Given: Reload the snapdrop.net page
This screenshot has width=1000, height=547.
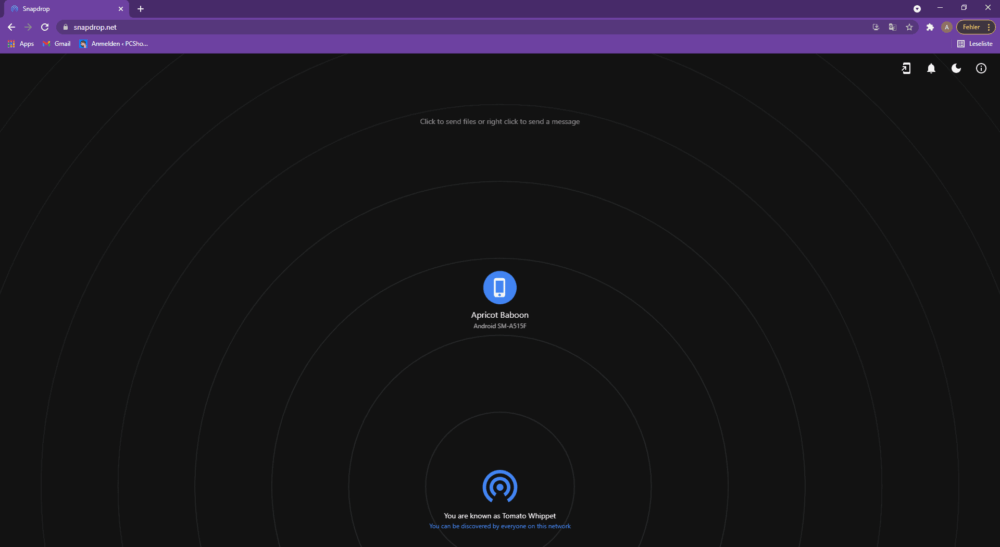Looking at the screenshot, I should (x=45, y=27).
